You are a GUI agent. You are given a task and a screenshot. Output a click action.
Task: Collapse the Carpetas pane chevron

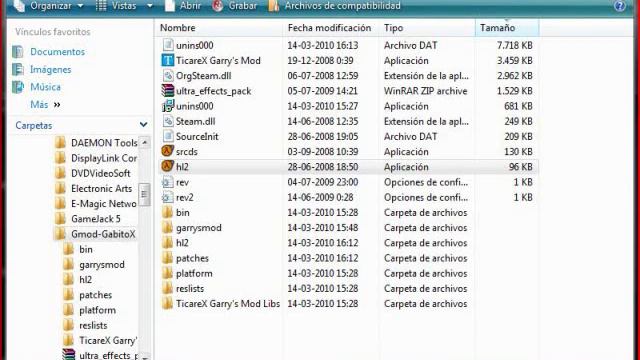[x=143, y=124]
